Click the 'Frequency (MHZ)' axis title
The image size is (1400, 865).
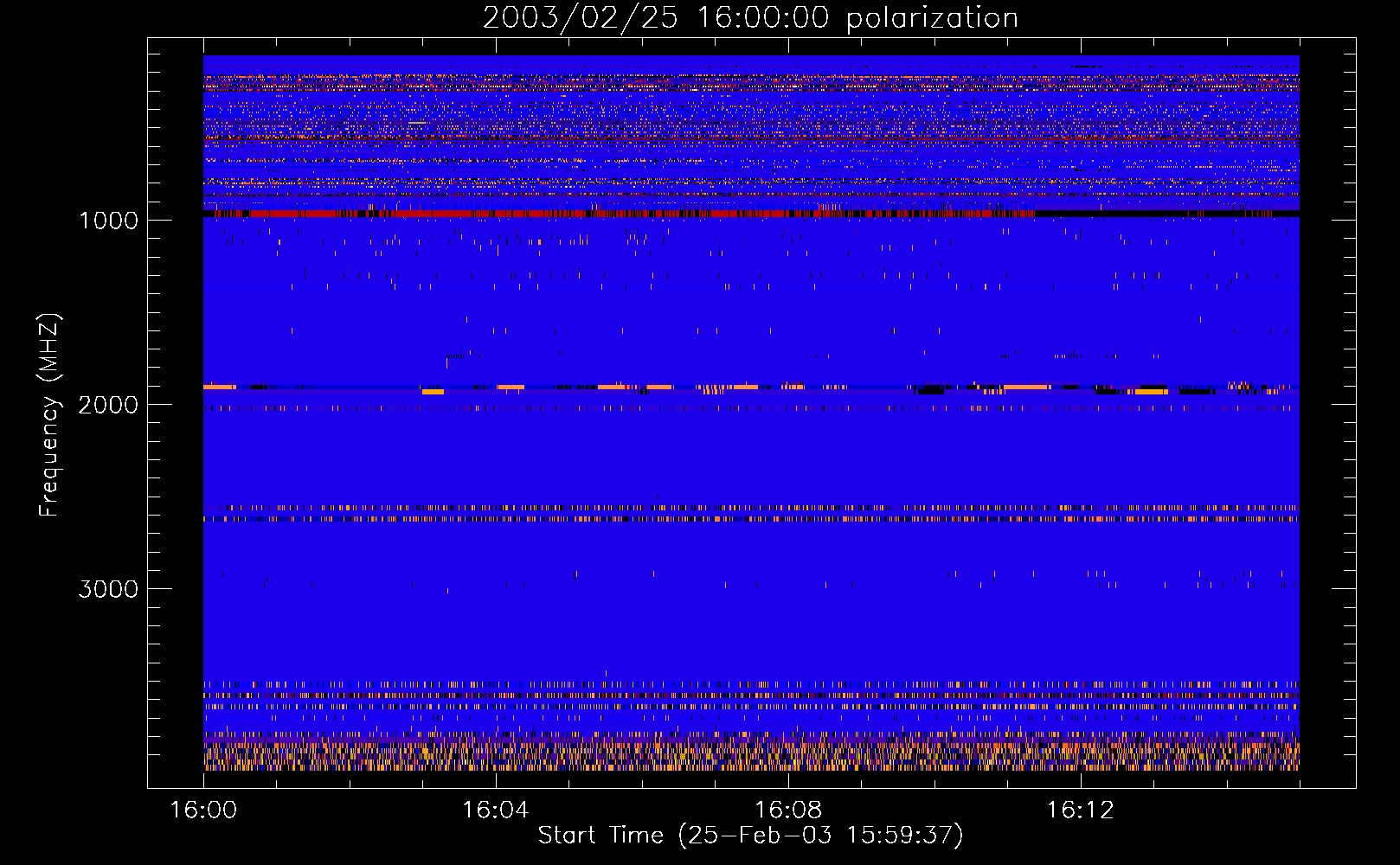[x=49, y=415]
